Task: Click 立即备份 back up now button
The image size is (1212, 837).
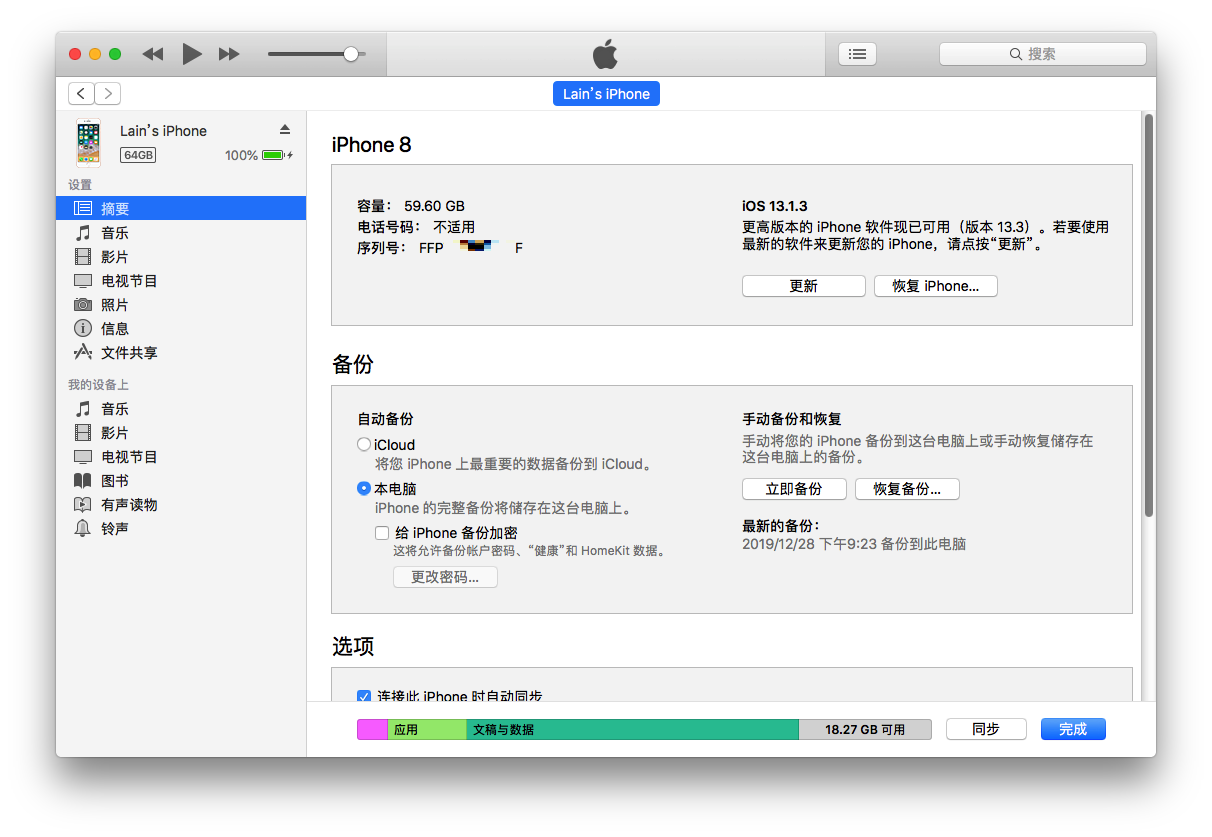Action: click(x=793, y=489)
